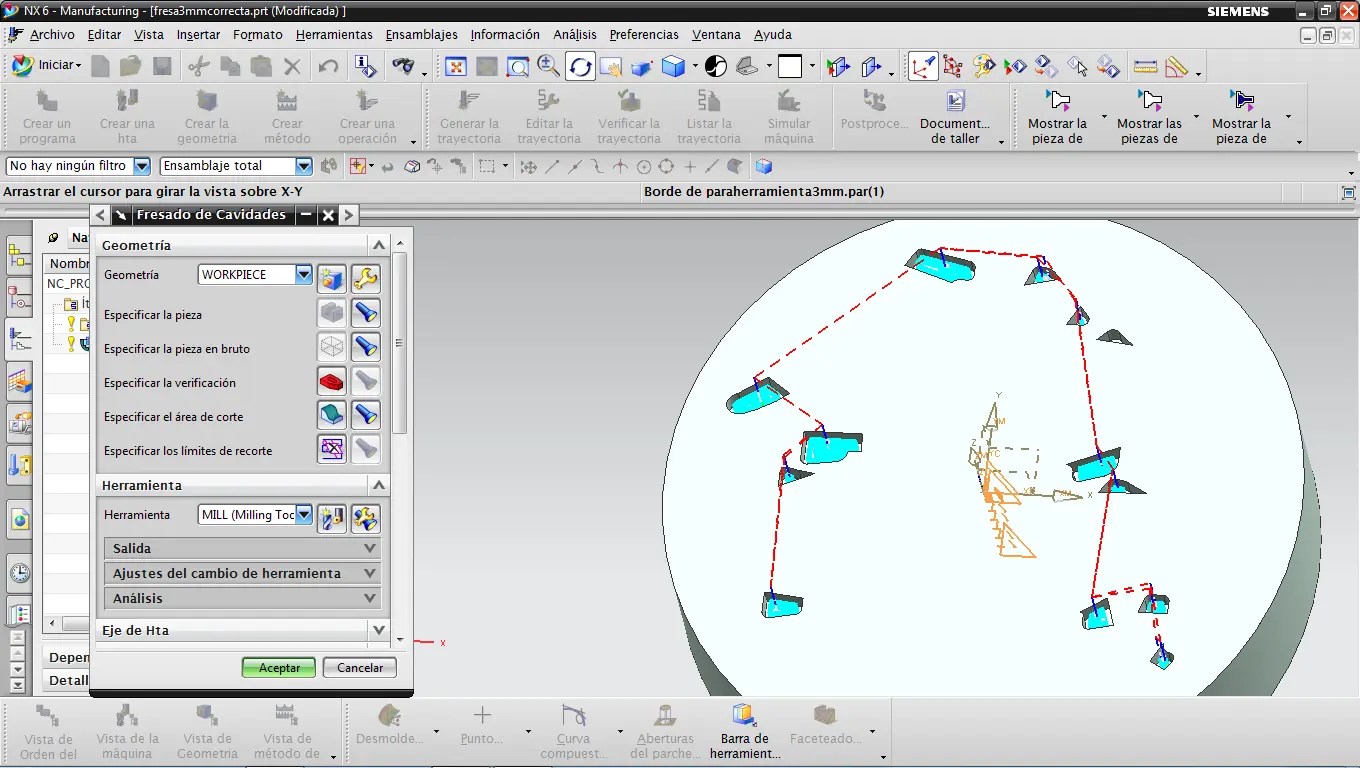Toggle the WCS display icon in toolbar
This screenshot has height=768, width=1360.
coord(922,67)
